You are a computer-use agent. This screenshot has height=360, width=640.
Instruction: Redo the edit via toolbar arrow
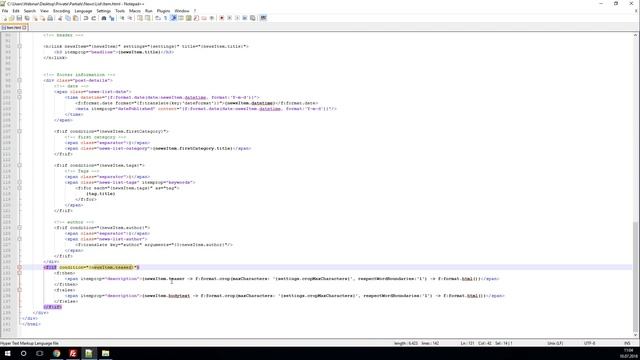point(93,18)
